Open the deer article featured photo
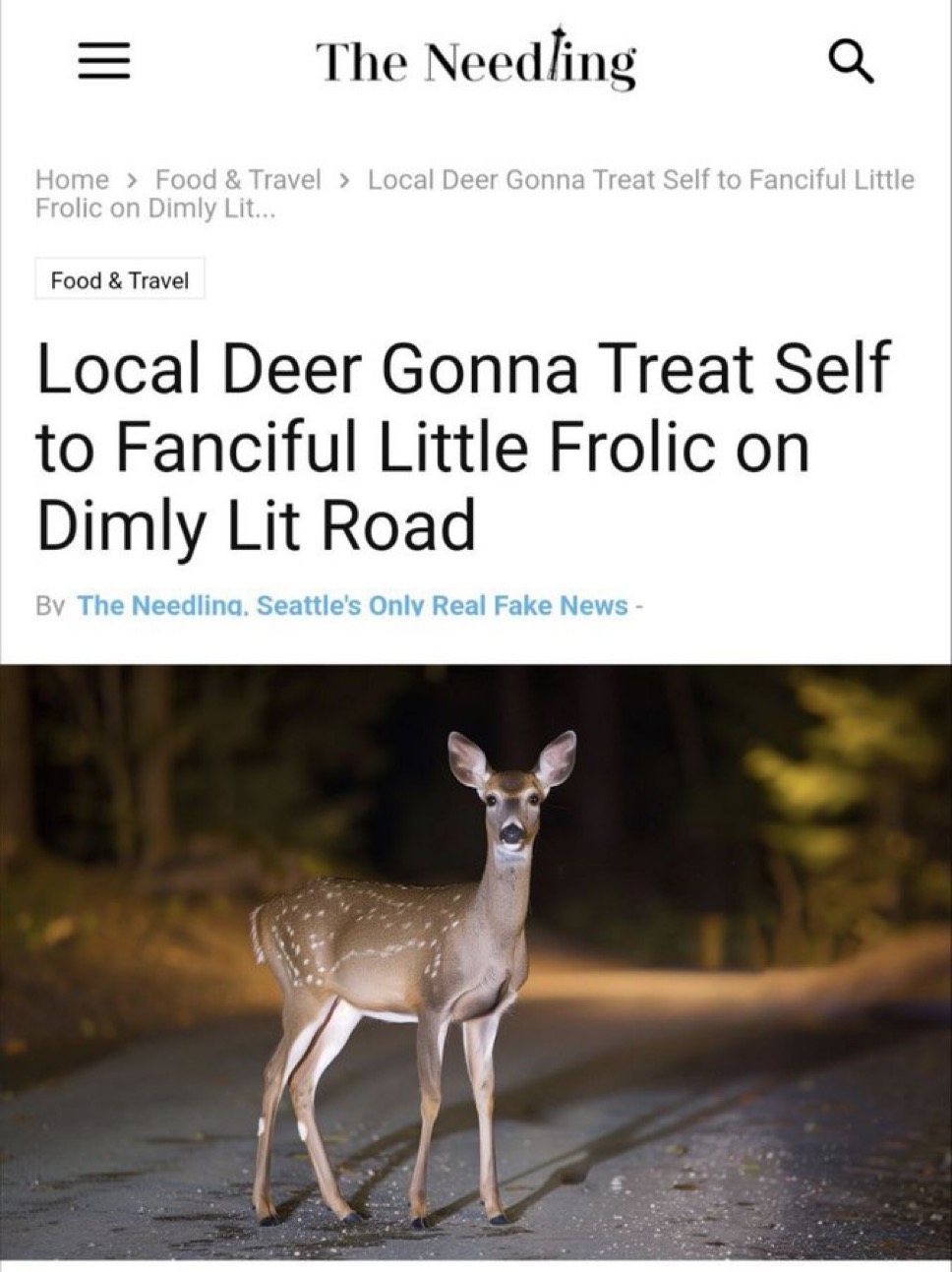 point(476,962)
